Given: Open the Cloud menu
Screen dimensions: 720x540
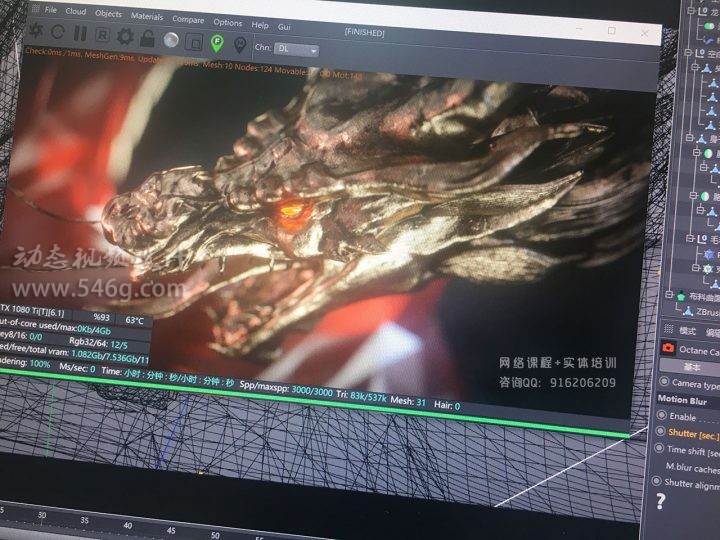Looking at the screenshot, I should pyautogui.click(x=76, y=11).
